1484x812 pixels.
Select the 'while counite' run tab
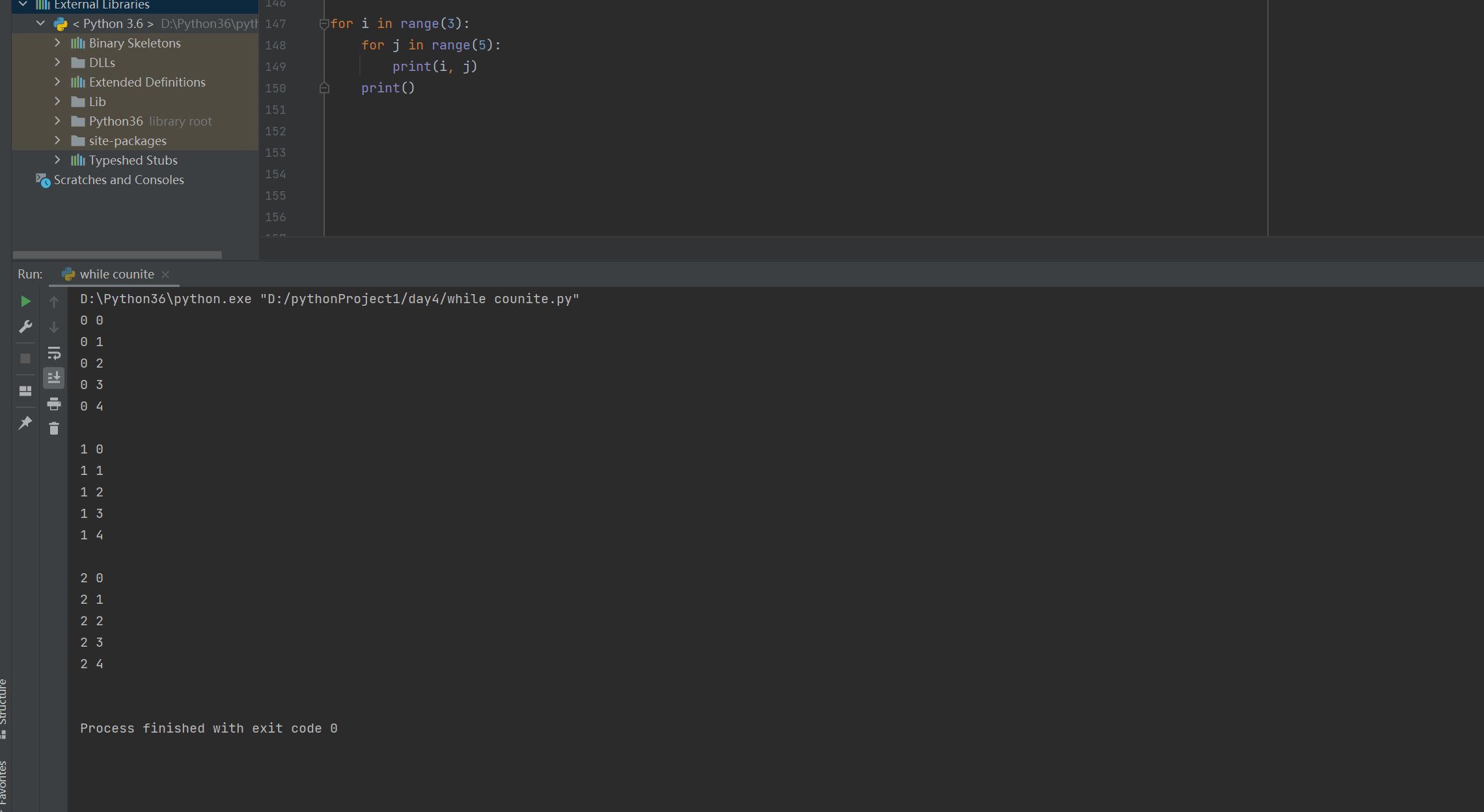(116, 275)
